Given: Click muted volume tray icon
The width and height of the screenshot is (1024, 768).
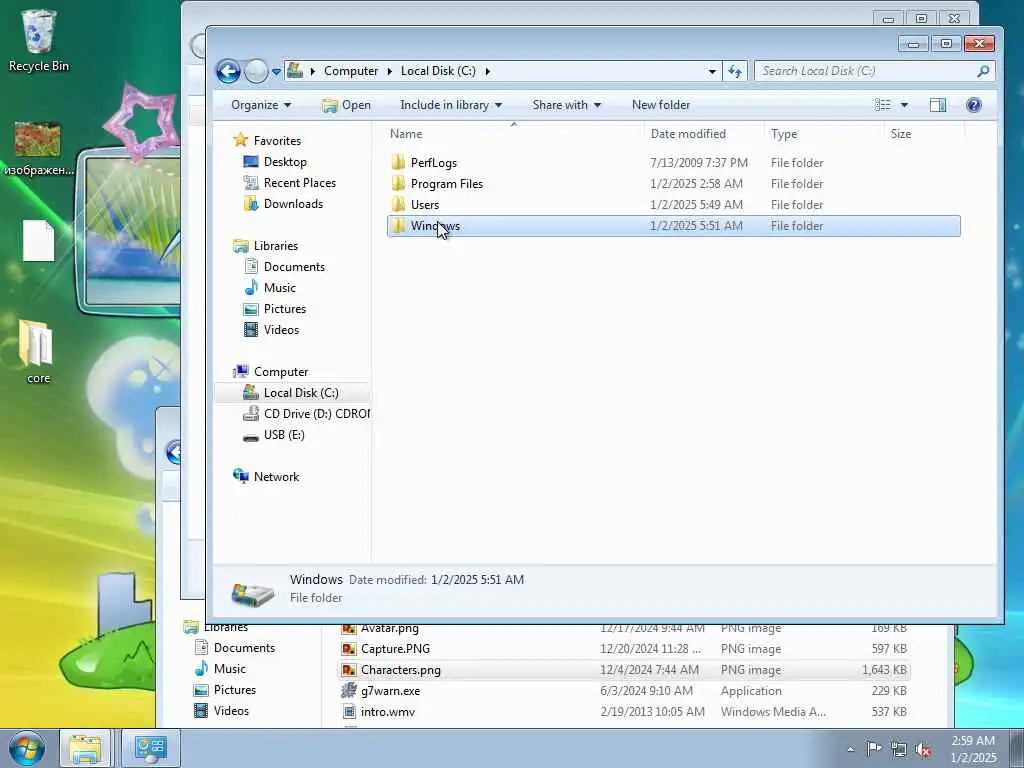Looking at the screenshot, I should point(923,750).
